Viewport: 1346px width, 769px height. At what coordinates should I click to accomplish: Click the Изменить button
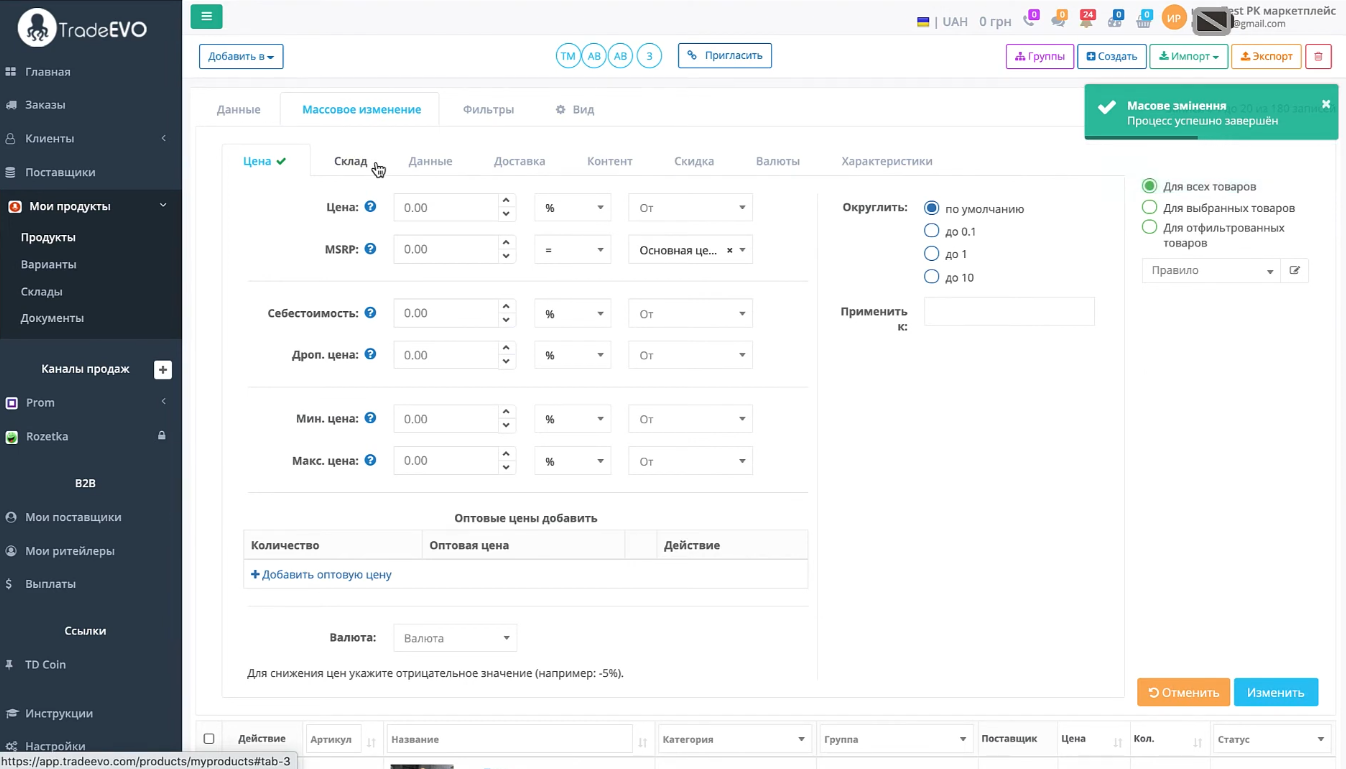click(1276, 692)
